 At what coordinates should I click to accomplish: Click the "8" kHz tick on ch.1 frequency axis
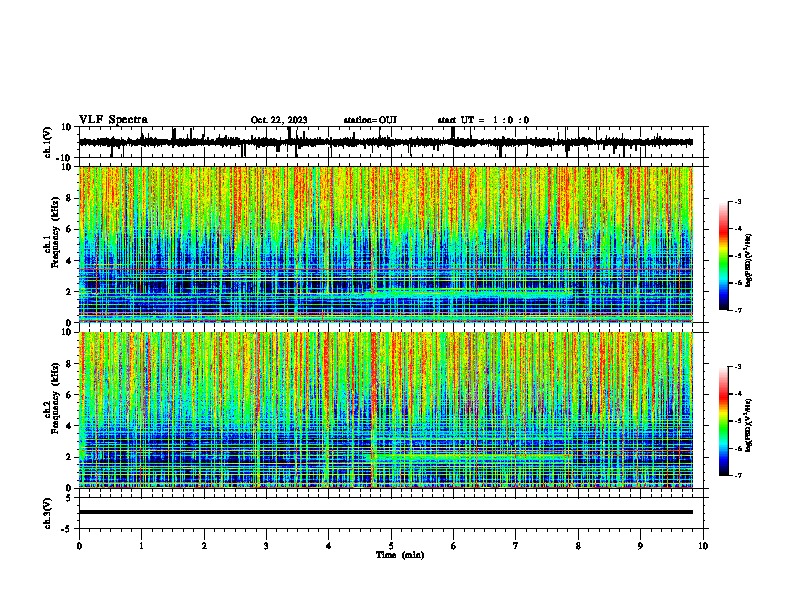[69, 198]
